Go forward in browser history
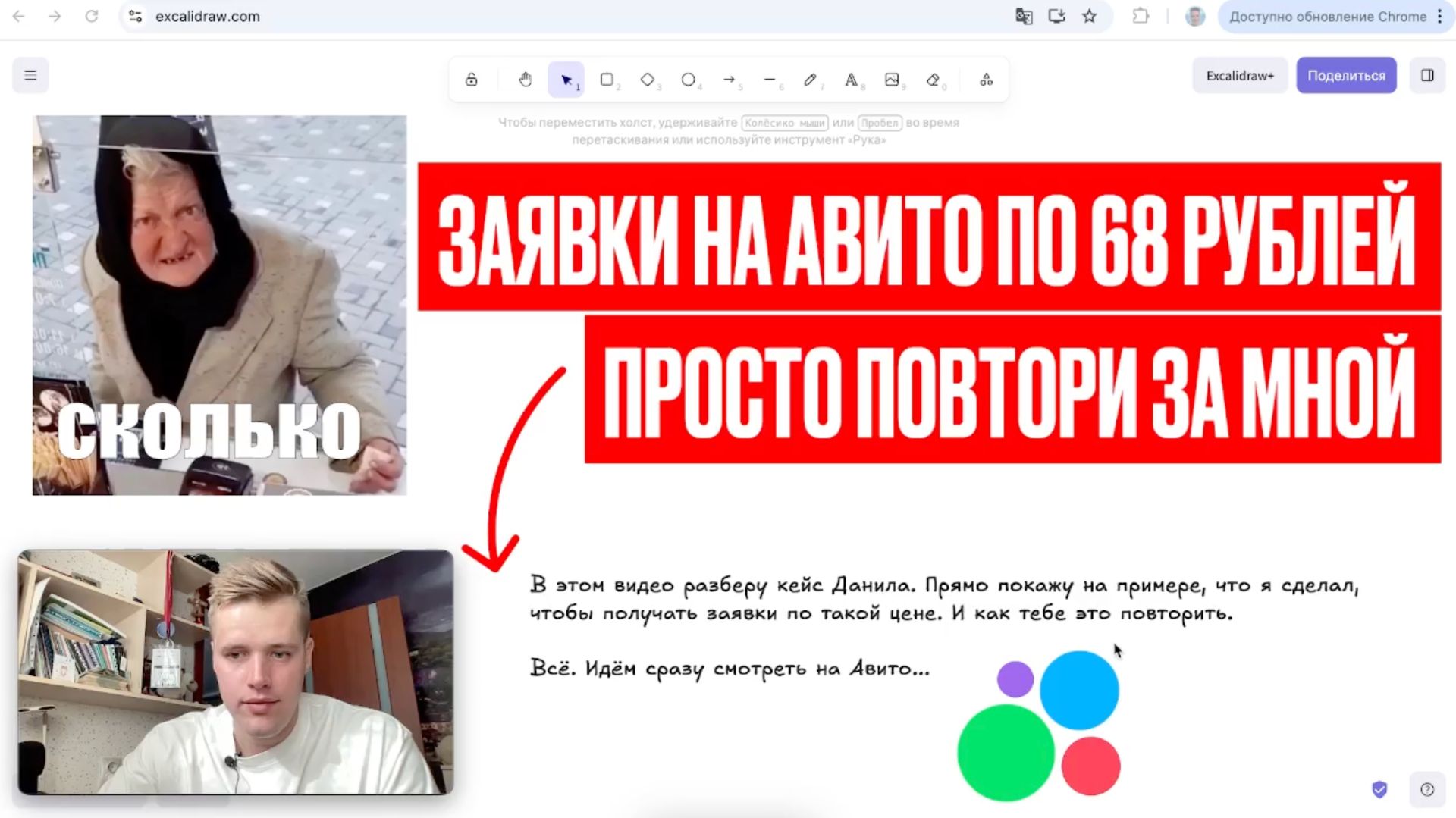Image resolution: width=1456 pixels, height=818 pixels. [55, 16]
